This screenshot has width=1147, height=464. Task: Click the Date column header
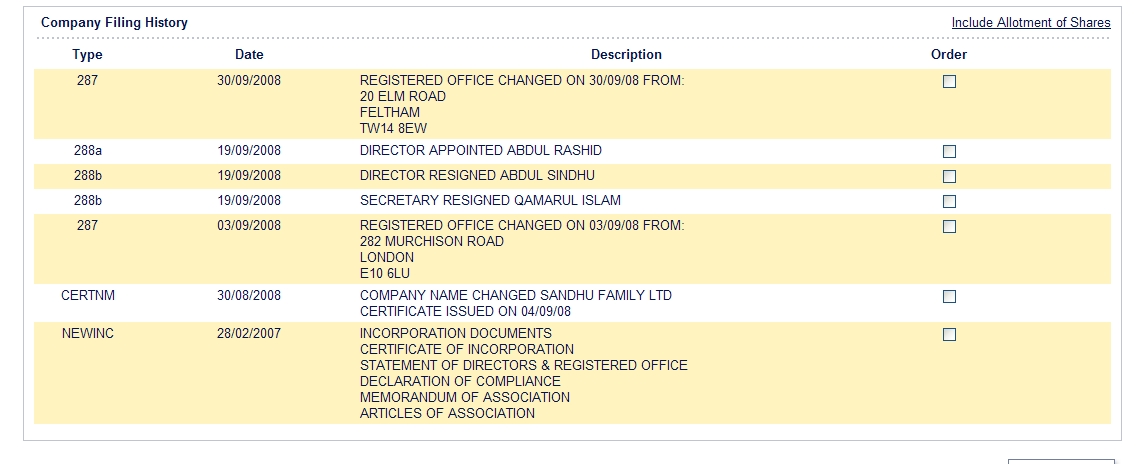[249, 55]
